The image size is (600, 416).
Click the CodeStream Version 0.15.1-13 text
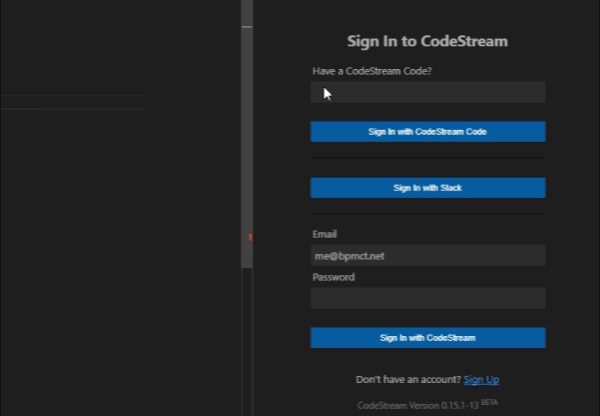pos(417,405)
